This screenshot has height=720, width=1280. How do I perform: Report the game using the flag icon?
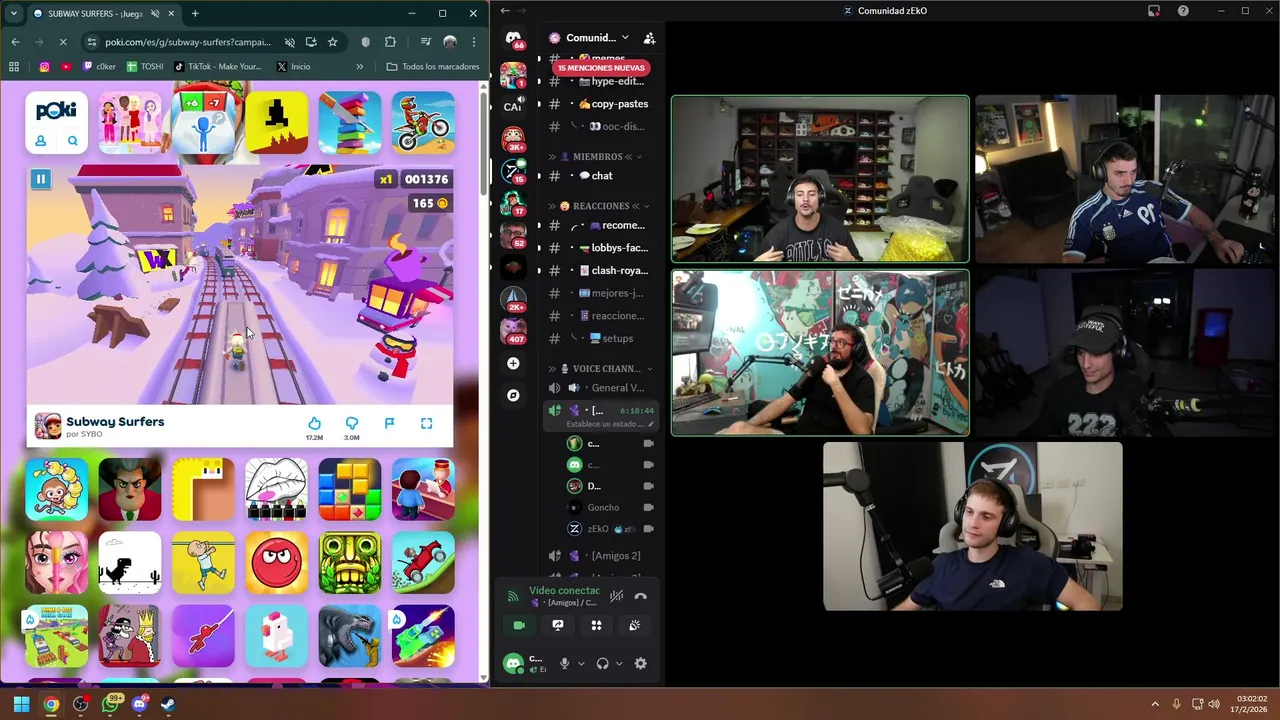click(x=389, y=423)
